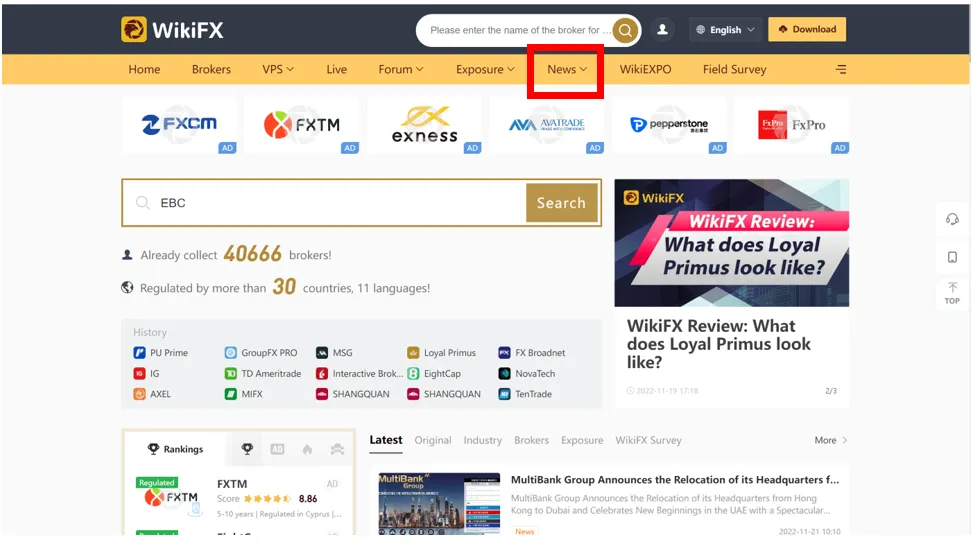This screenshot has height=548, width=973.
Task: Open the 'WikiFX Review: What does Loyal Primus look like?' headline
Action: 719,344
